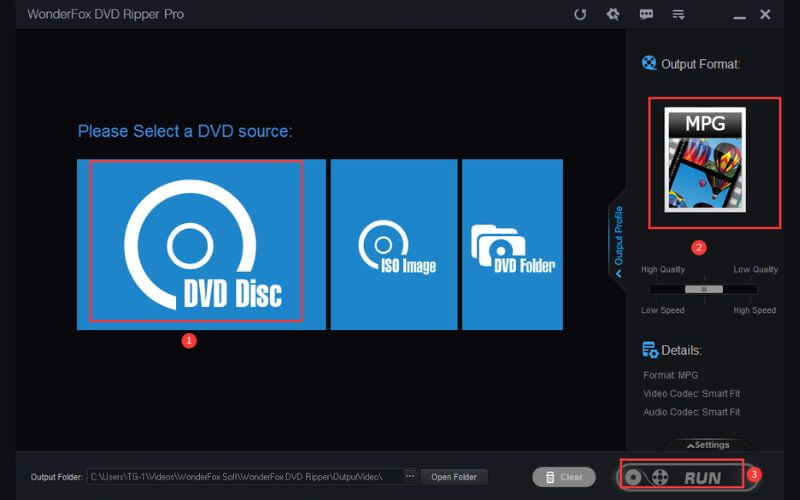Choose ISO Image as DVD source
Screen dimensions: 800x500
tap(394, 244)
